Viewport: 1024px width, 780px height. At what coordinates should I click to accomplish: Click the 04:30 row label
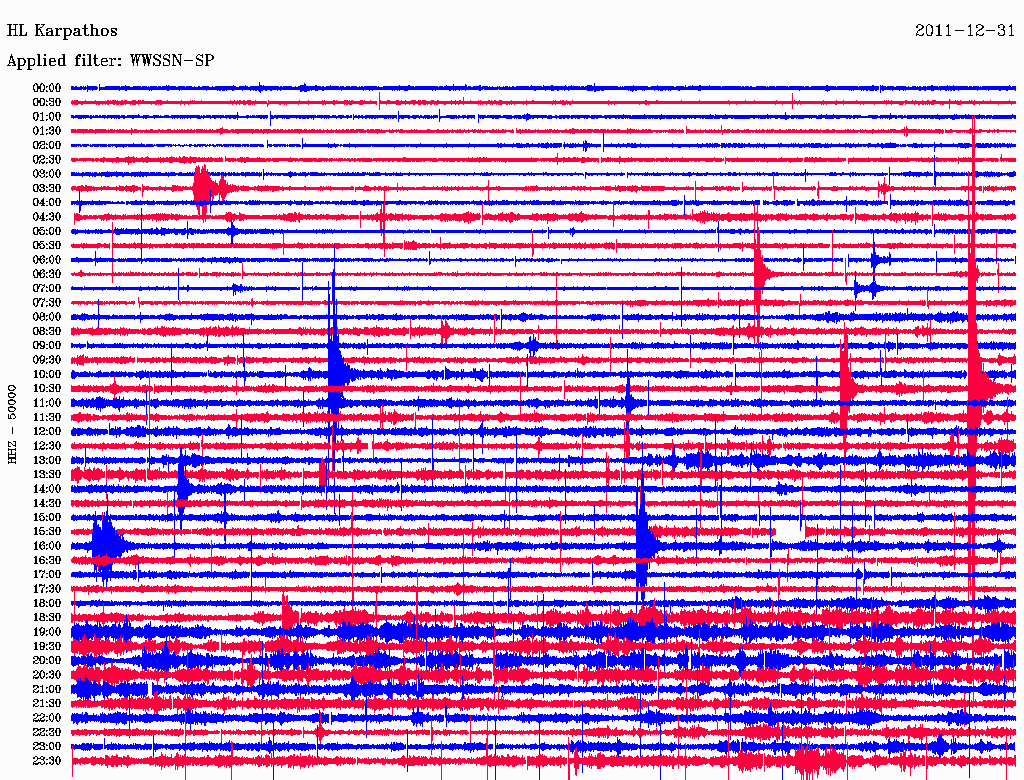click(46, 217)
